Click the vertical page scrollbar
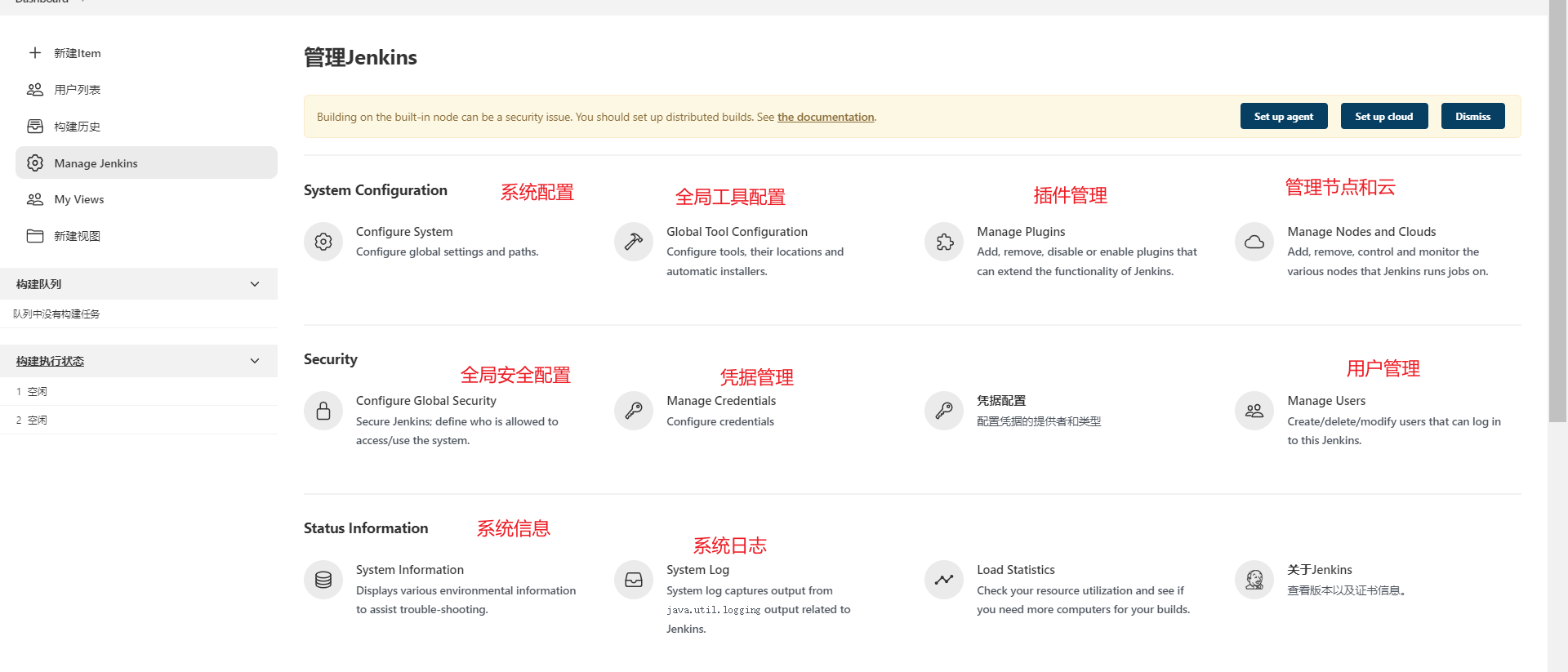Image resolution: width=1568 pixels, height=672 pixels. click(x=1557, y=211)
